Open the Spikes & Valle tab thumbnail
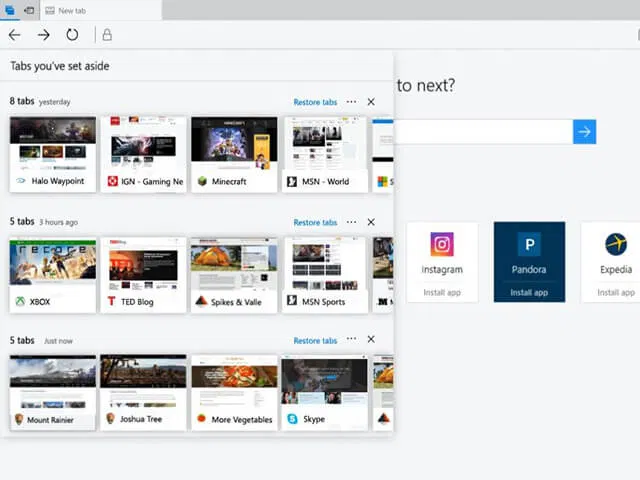This screenshot has height=480, width=640. pos(234,275)
